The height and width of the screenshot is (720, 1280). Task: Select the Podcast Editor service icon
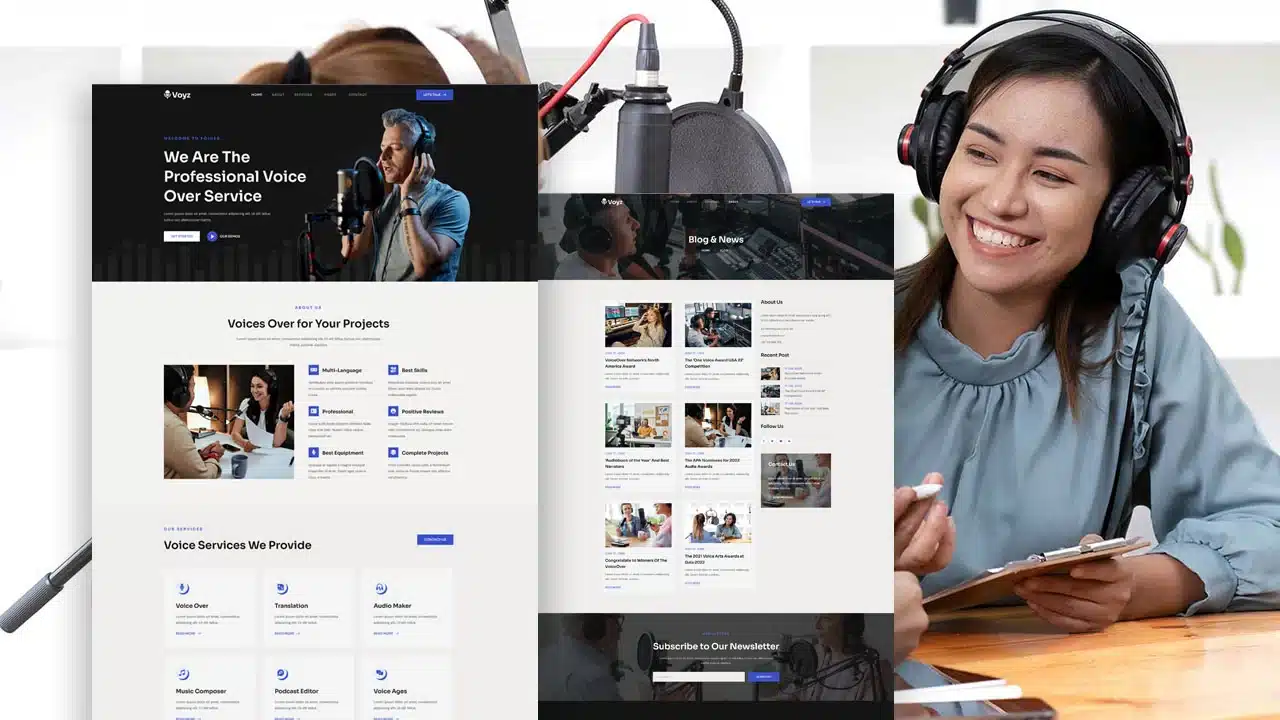point(282,673)
